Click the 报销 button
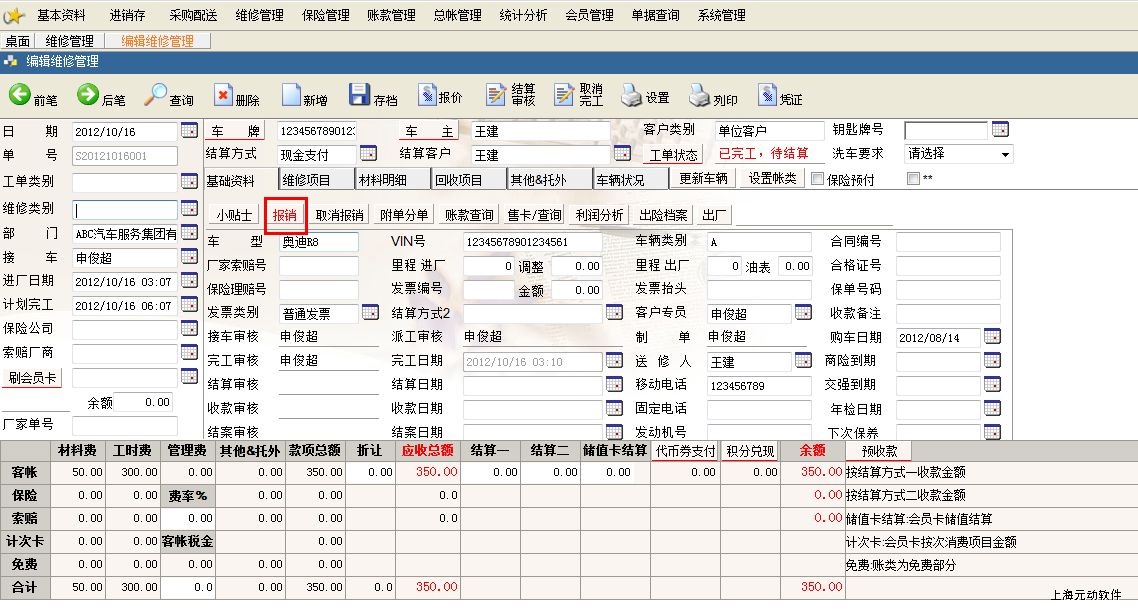The height and width of the screenshot is (610, 1138). coord(285,215)
